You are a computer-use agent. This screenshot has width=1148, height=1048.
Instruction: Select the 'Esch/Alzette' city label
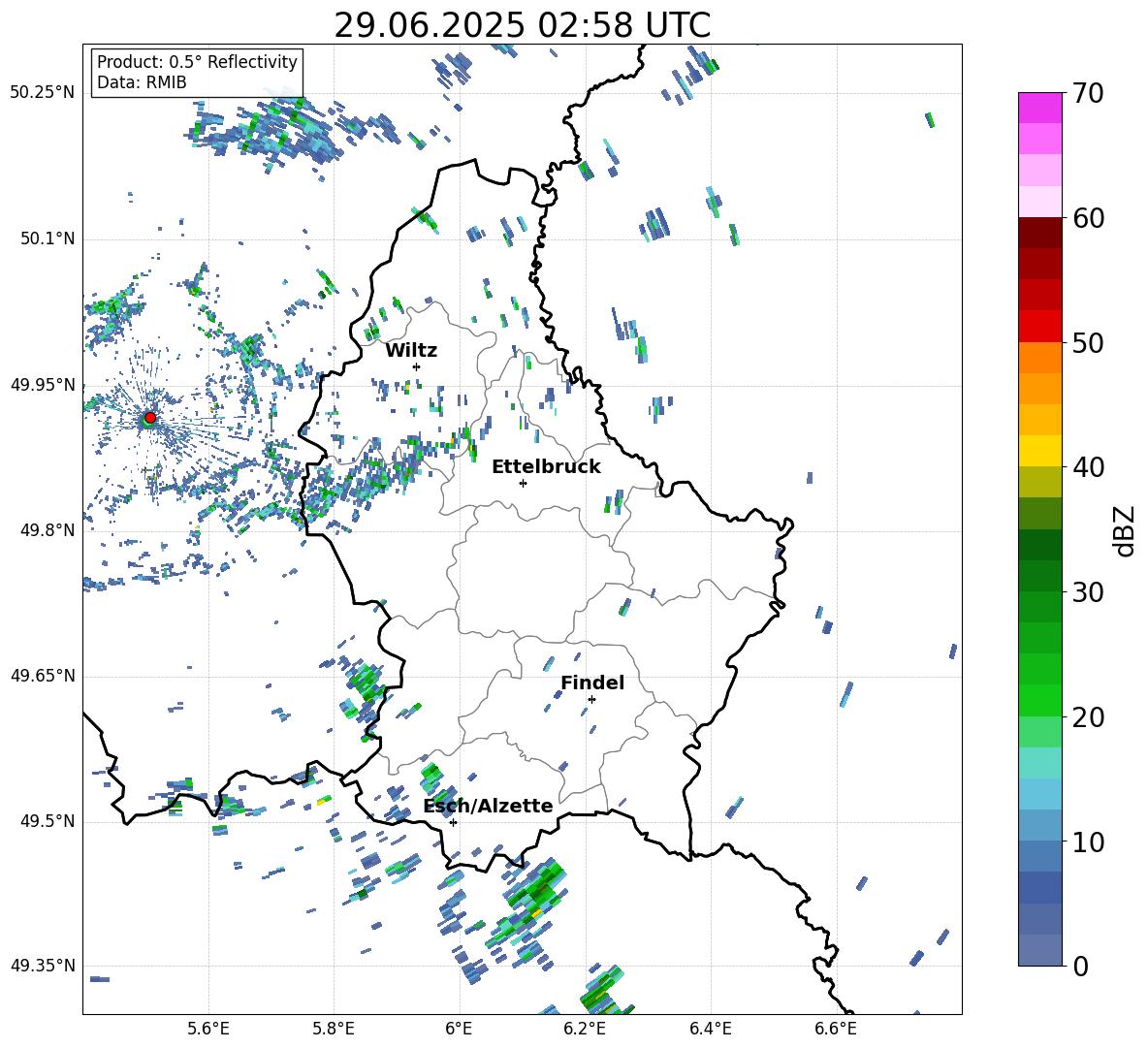coord(489,807)
